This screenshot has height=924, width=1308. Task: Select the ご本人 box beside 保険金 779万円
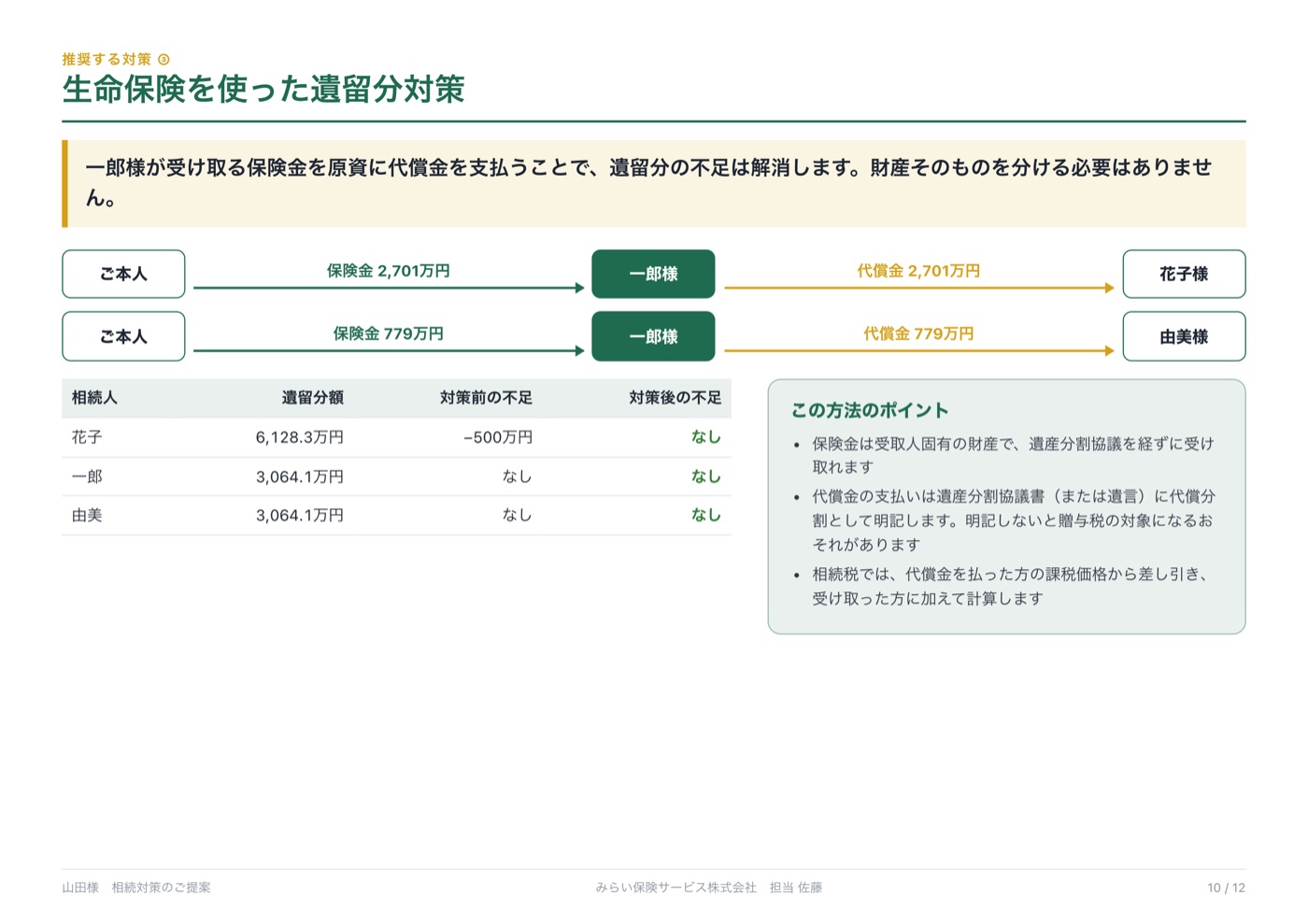[x=123, y=336]
